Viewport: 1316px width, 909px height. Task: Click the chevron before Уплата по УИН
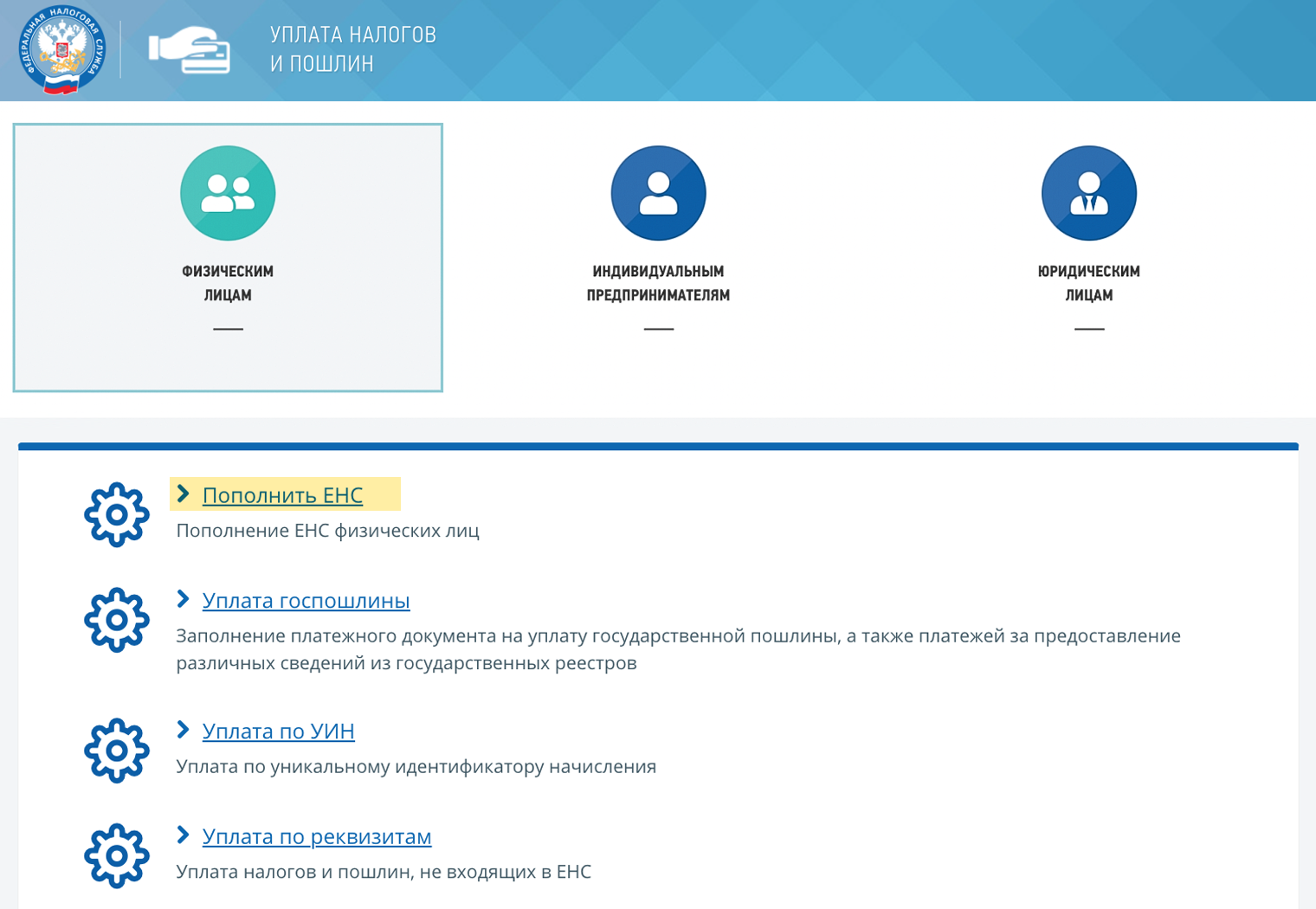[x=183, y=730]
